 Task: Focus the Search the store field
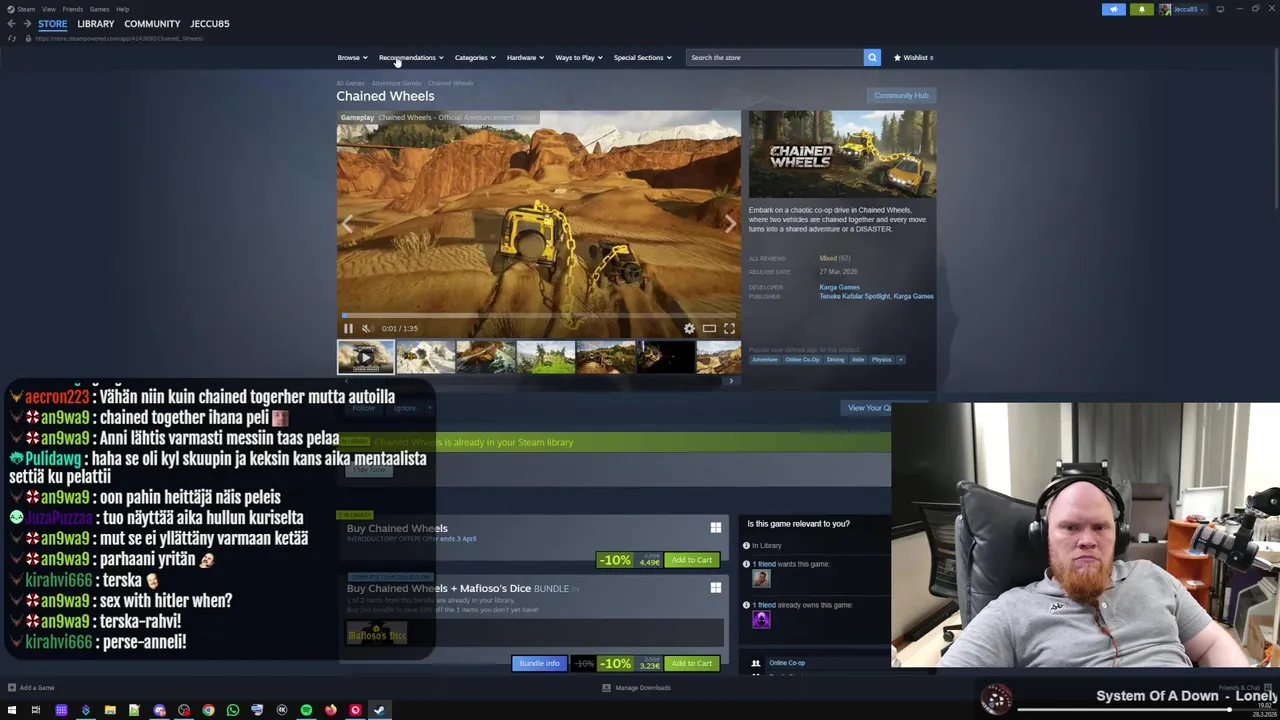tap(775, 57)
